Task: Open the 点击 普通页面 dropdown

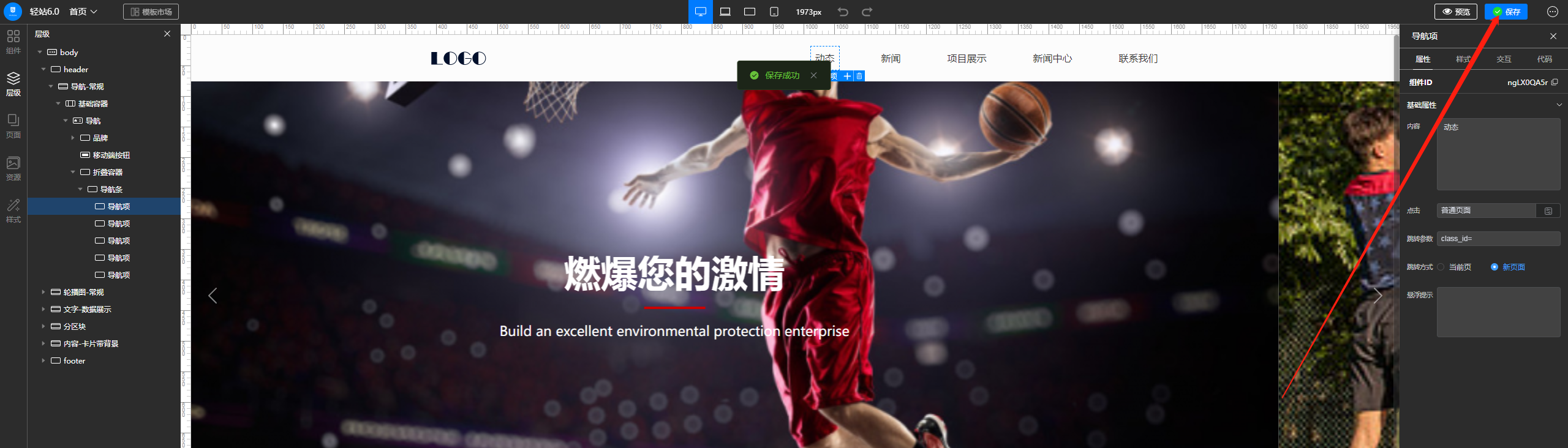Action: pyautogui.click(x=1487, y=211)
